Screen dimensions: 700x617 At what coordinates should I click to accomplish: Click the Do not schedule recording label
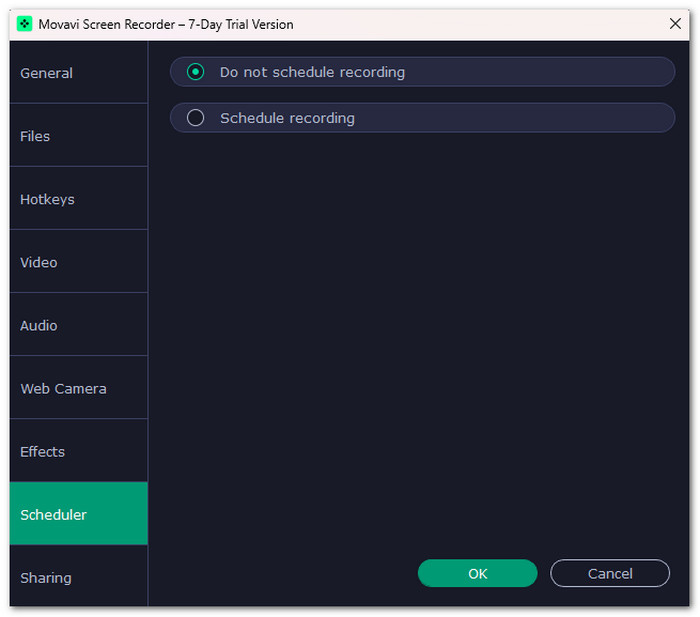click(x=312, y=72)
